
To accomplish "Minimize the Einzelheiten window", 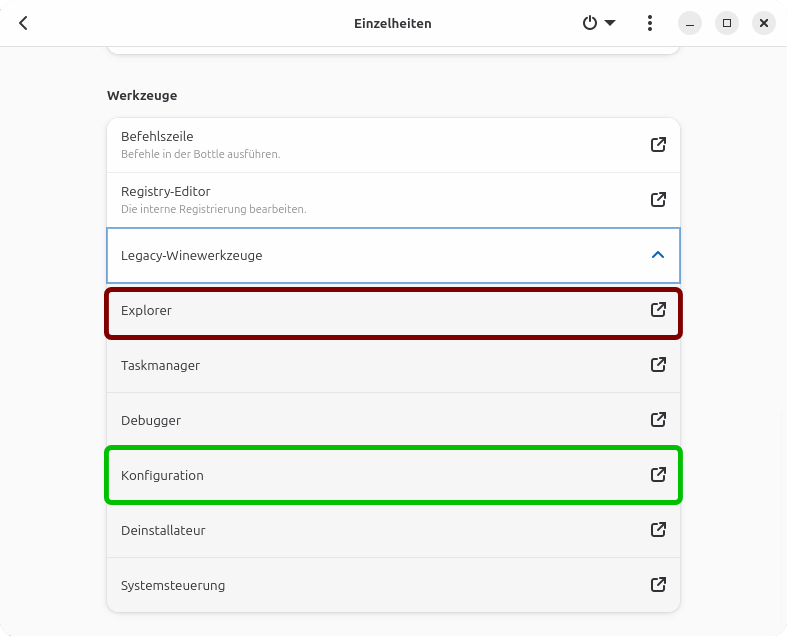I will pos(690,23).
